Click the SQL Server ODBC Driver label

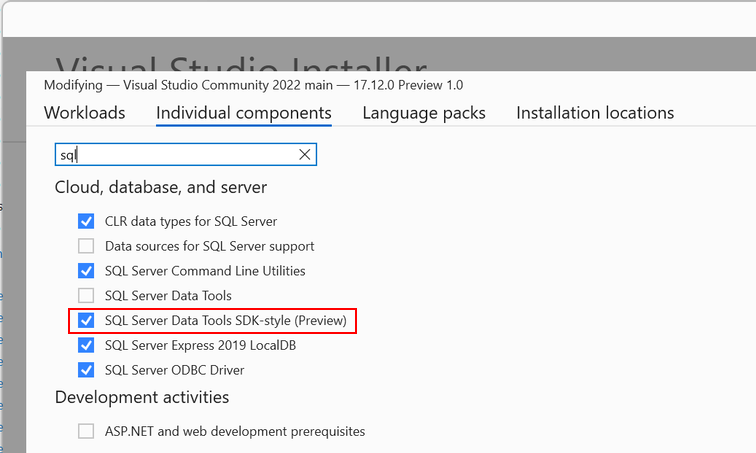[174, 371]
